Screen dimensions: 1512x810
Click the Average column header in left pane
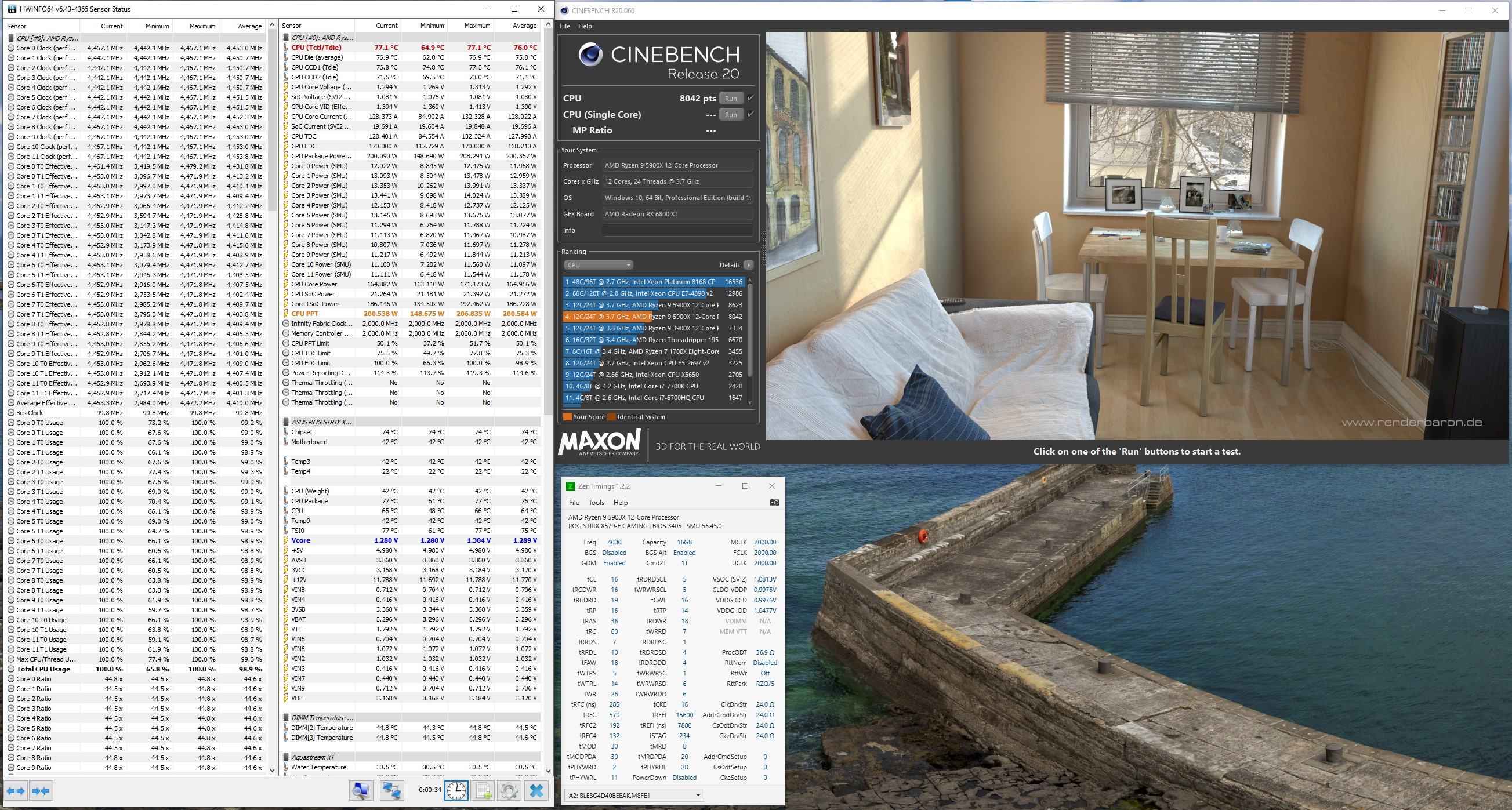tap(241, 26)
